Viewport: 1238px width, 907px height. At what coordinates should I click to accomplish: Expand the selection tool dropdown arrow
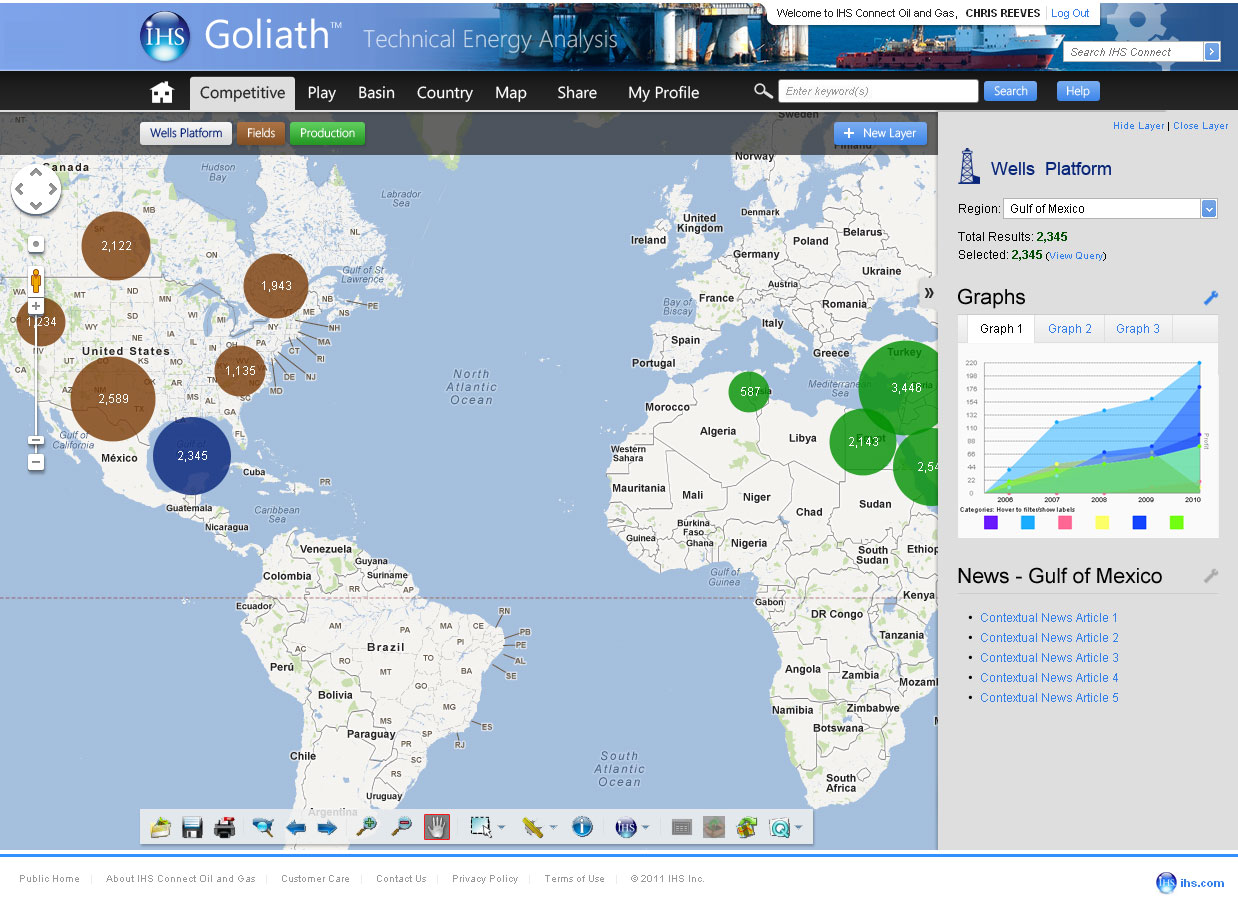[x=501, y=828]
